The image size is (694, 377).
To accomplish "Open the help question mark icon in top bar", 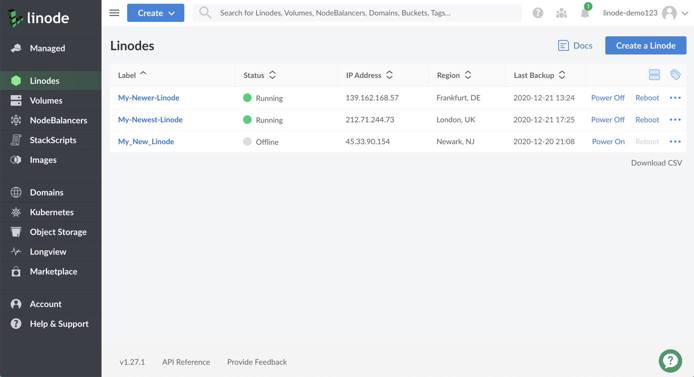I will click(x=538, y=13).
